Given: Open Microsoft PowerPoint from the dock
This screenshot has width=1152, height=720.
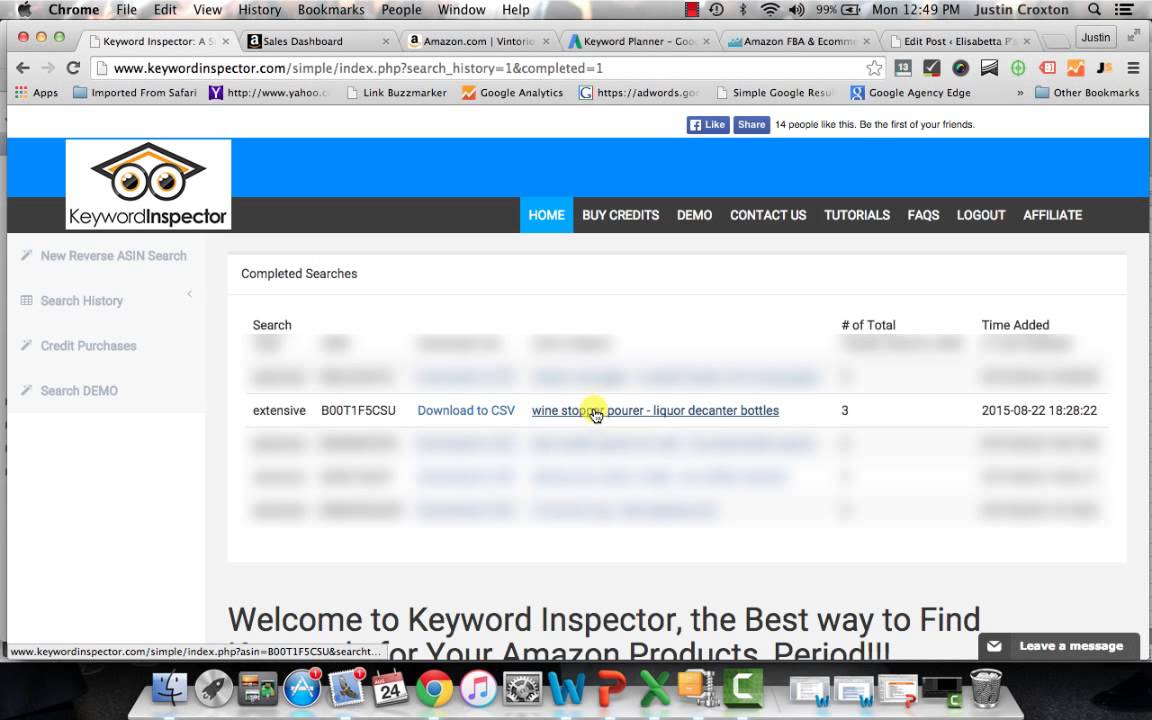Looking at the screenshot, I should point(611,689).
